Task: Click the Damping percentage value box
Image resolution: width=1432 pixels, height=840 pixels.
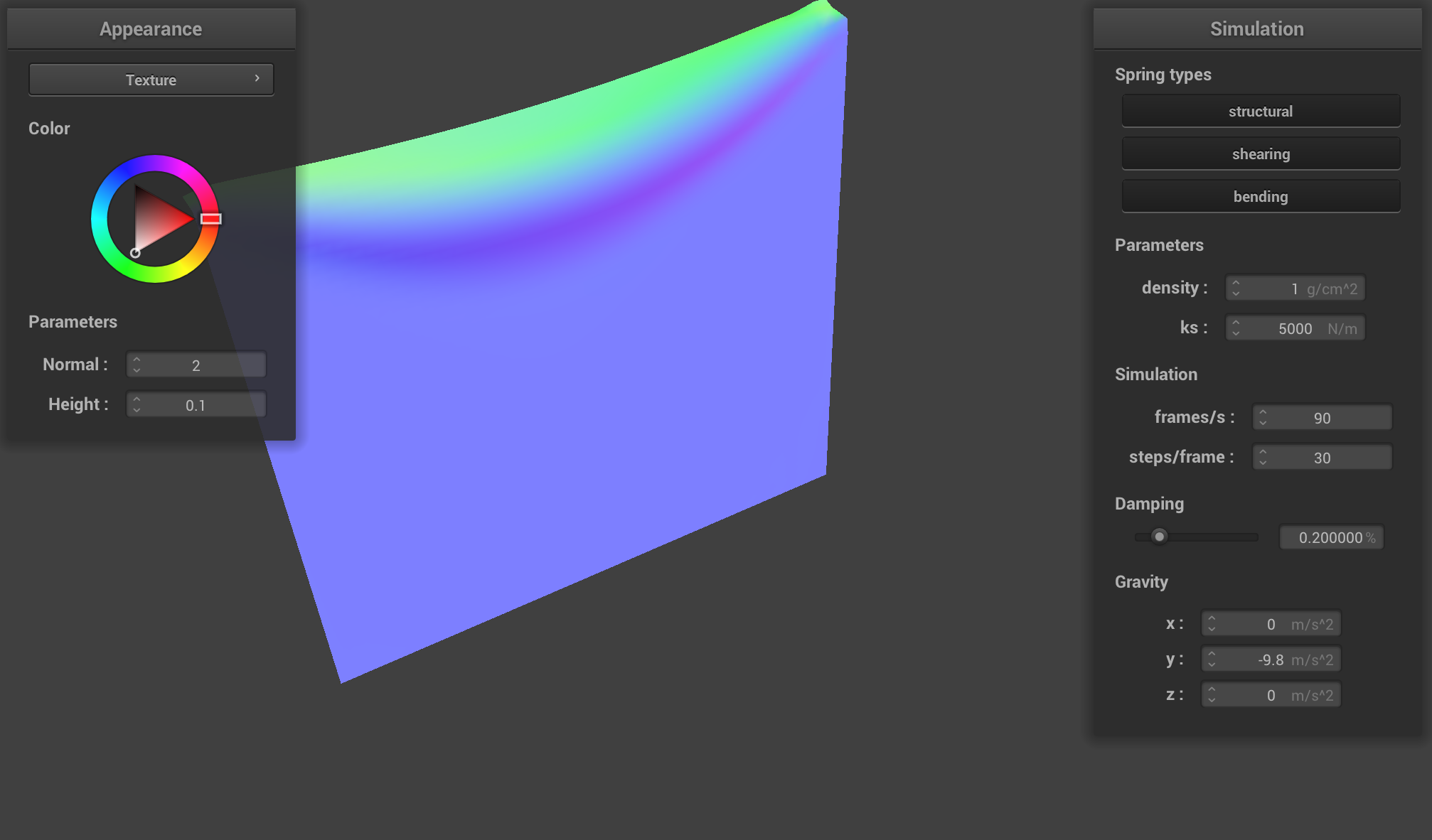Action: coord(1332,537)
